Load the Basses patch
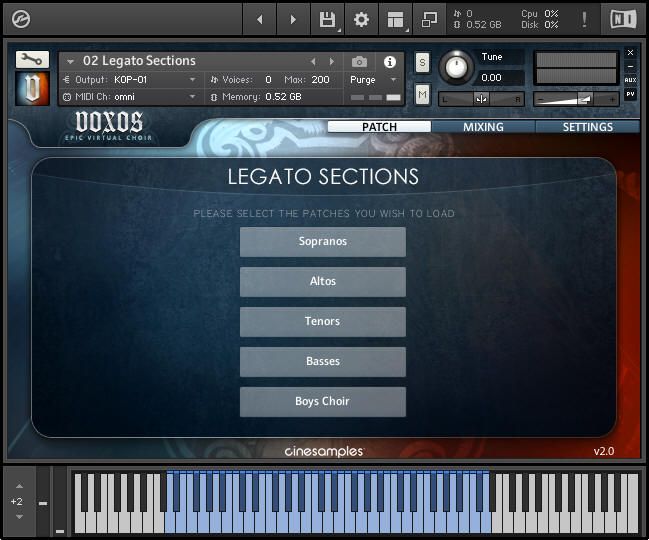The image size is (649, 540). pos(322,362)
